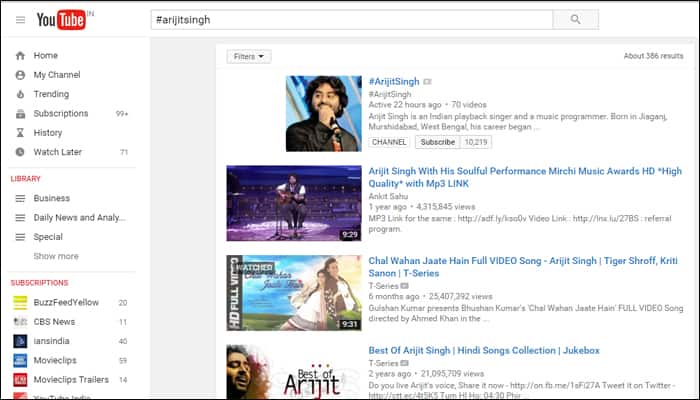Click the SUBSCRIPTIONS section heading

39,283
